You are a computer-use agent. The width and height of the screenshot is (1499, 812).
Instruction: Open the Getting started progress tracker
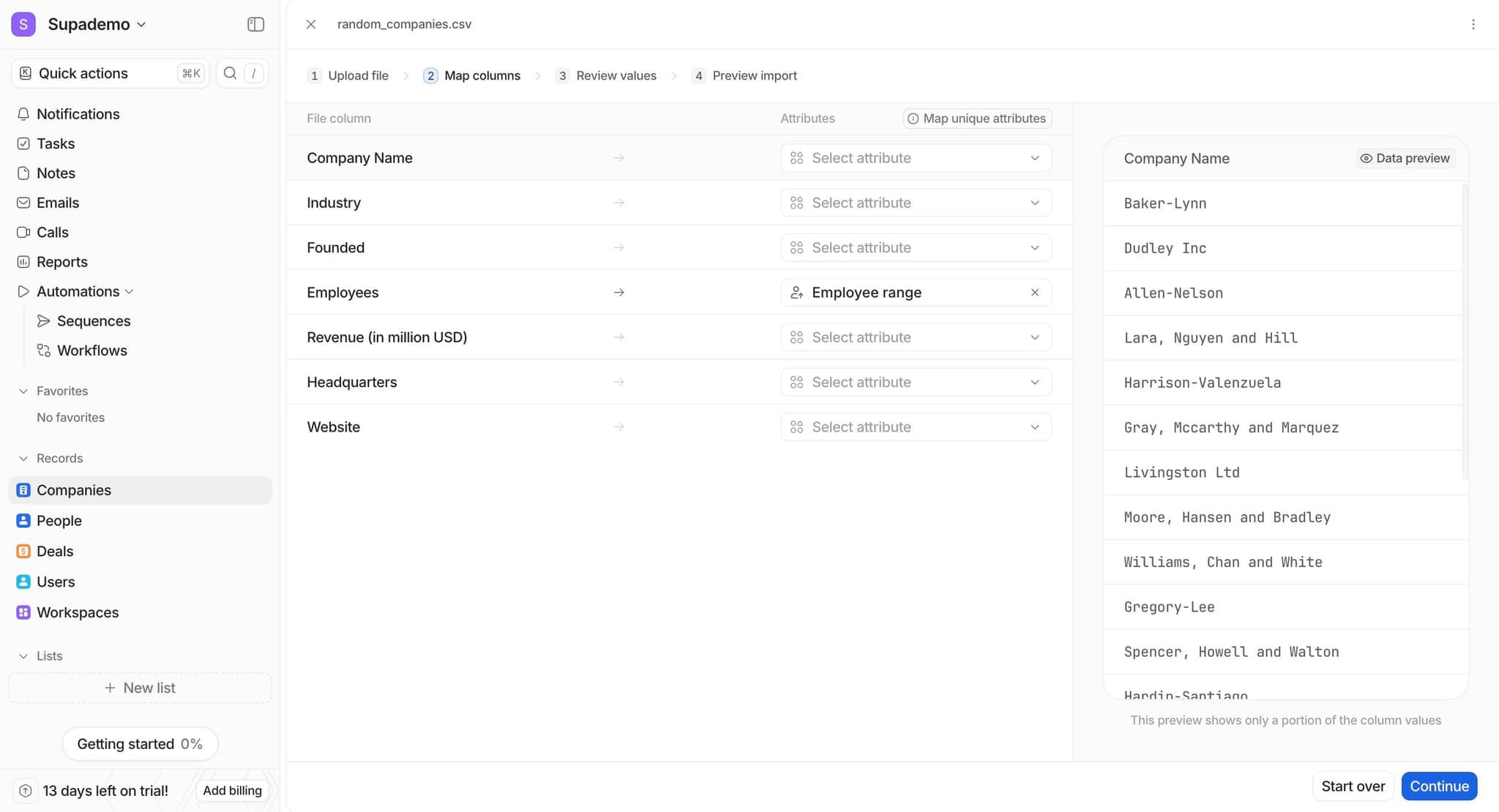pos(140,743)
